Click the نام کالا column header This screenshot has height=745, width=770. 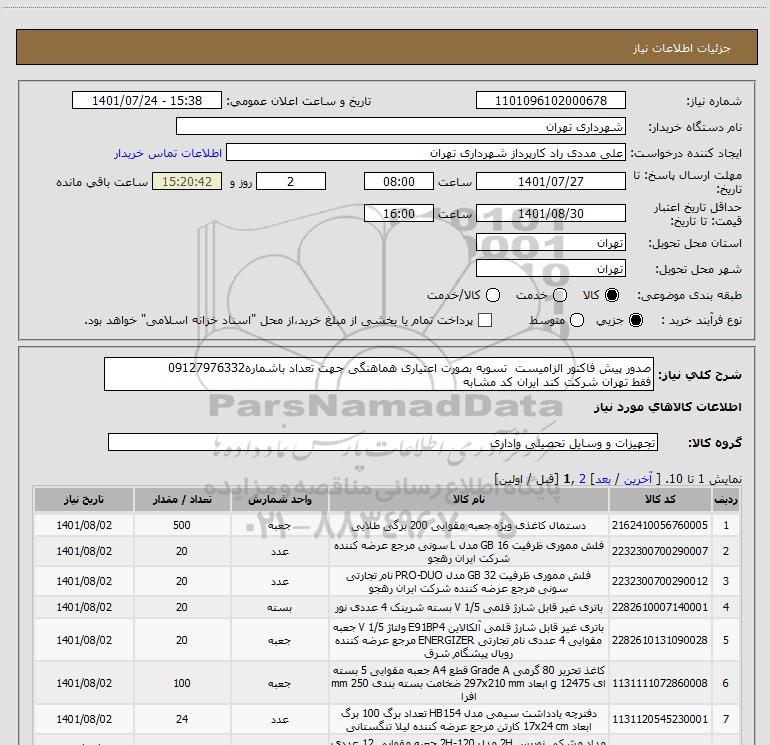tap(468, 499)
